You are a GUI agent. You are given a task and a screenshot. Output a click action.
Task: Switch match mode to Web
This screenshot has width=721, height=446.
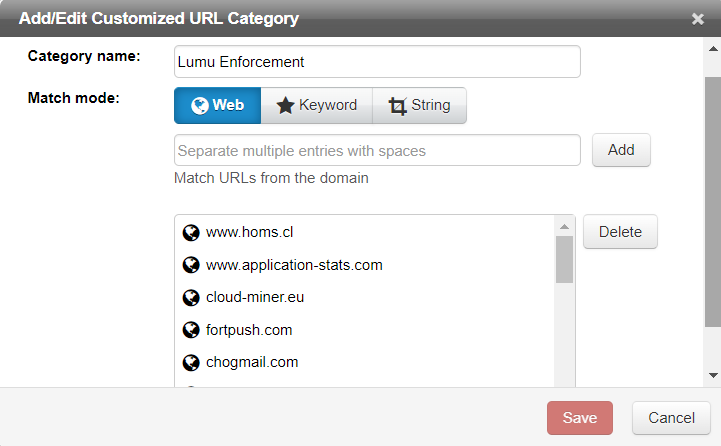click(x=217, y=105)
